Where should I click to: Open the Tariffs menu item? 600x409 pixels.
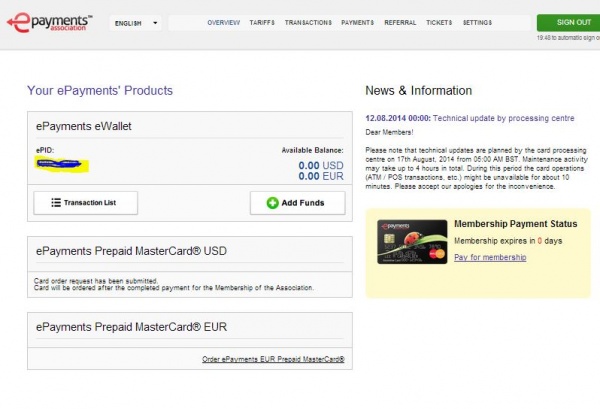(x=262, y=23)
